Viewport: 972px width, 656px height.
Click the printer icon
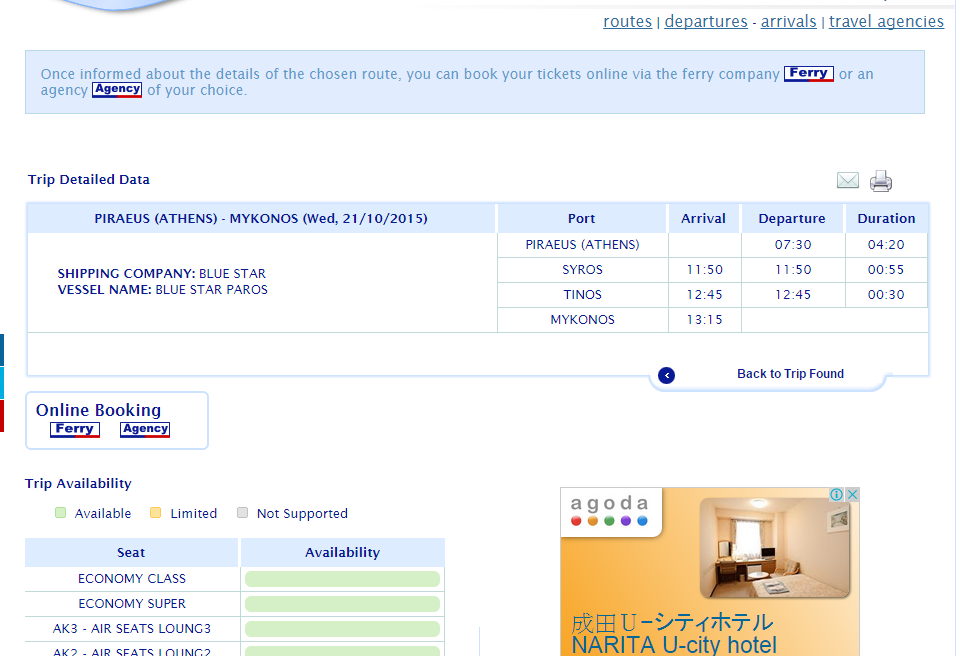click(880, 181)
